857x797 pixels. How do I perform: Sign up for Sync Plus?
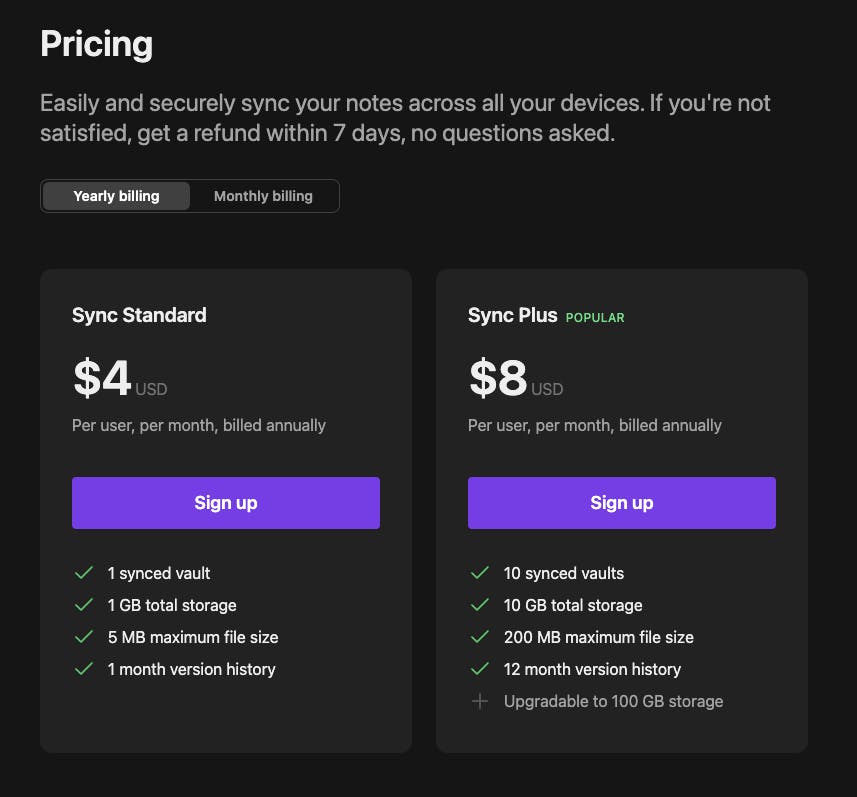(622, 503)
